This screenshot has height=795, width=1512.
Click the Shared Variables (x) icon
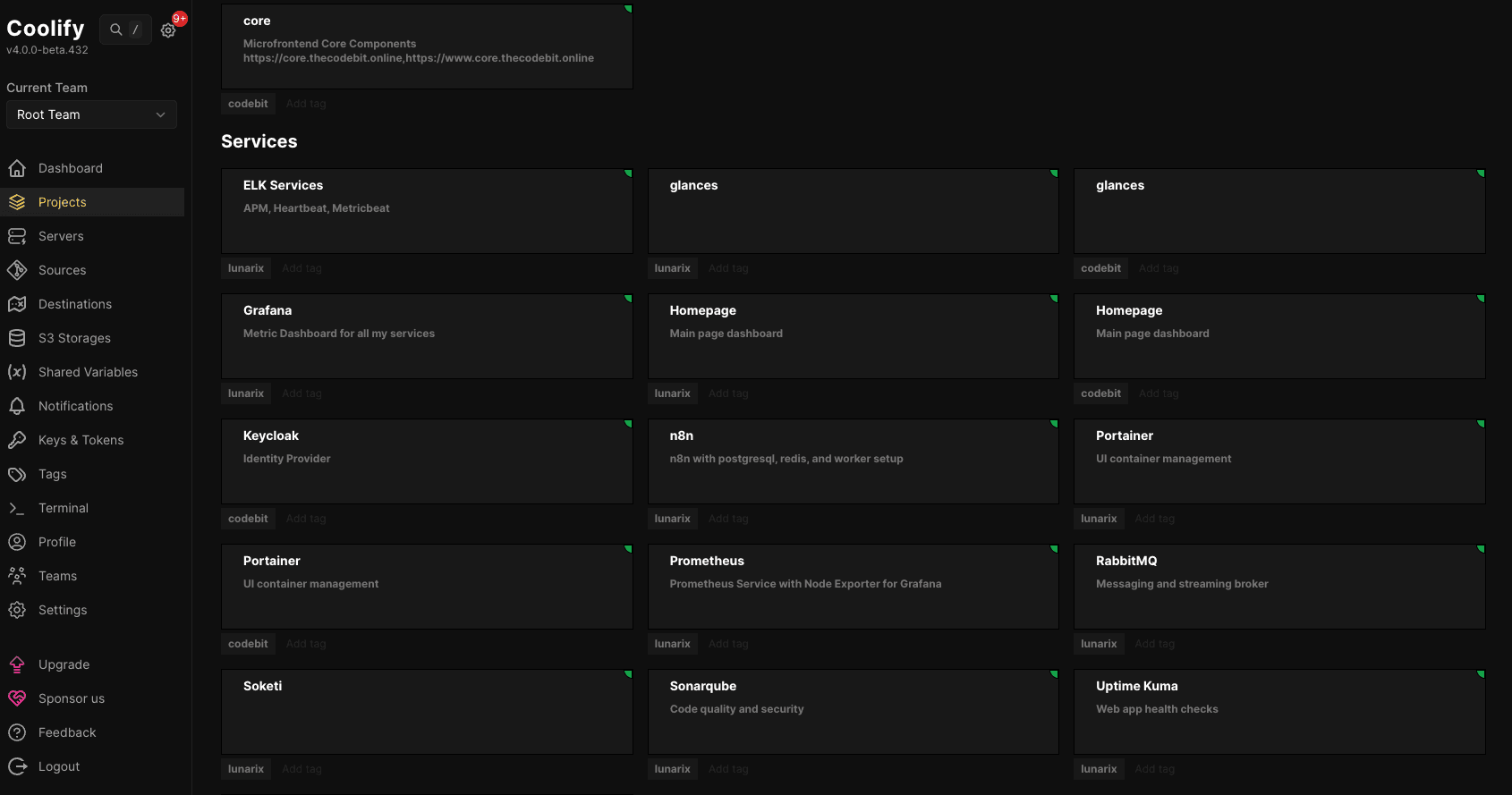coord(17,372)
